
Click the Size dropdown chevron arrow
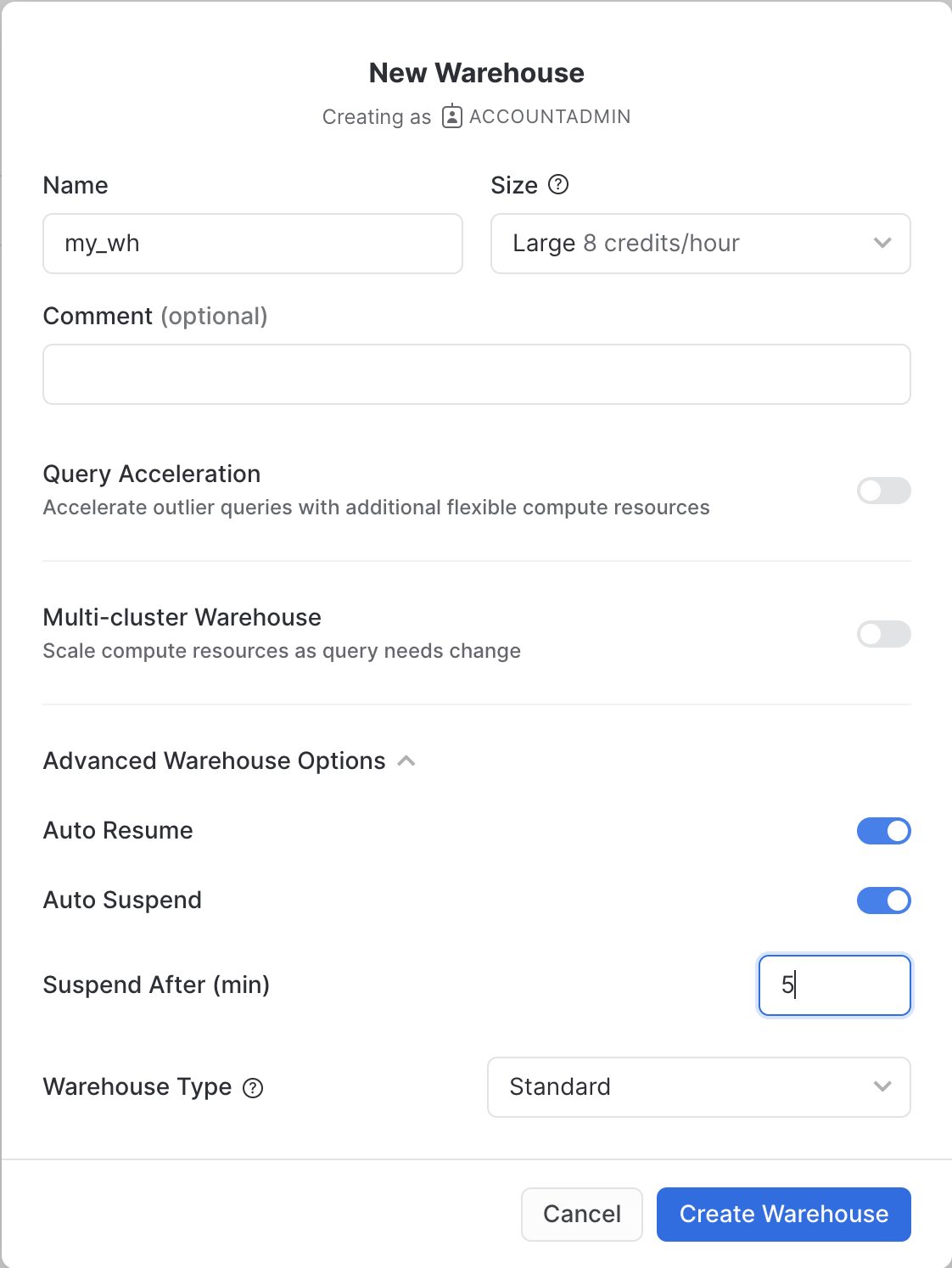882,244
